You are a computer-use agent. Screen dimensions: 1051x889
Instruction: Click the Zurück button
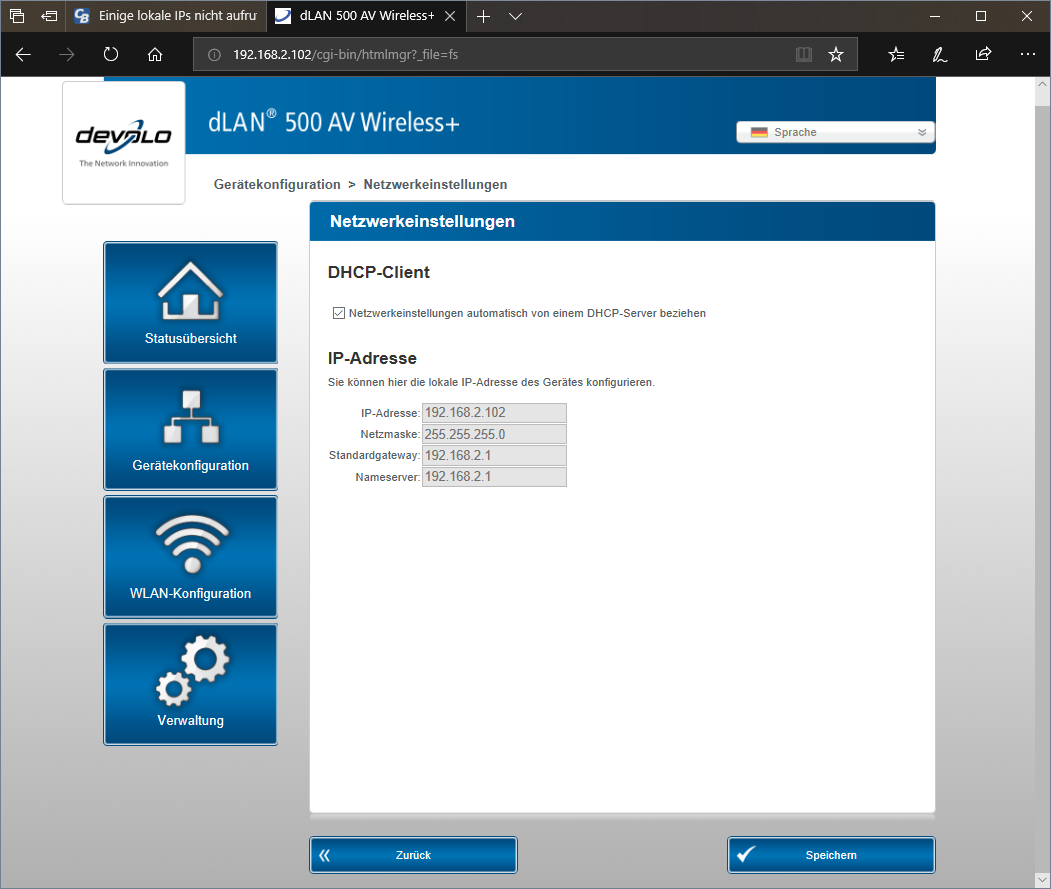coord(413,855)
